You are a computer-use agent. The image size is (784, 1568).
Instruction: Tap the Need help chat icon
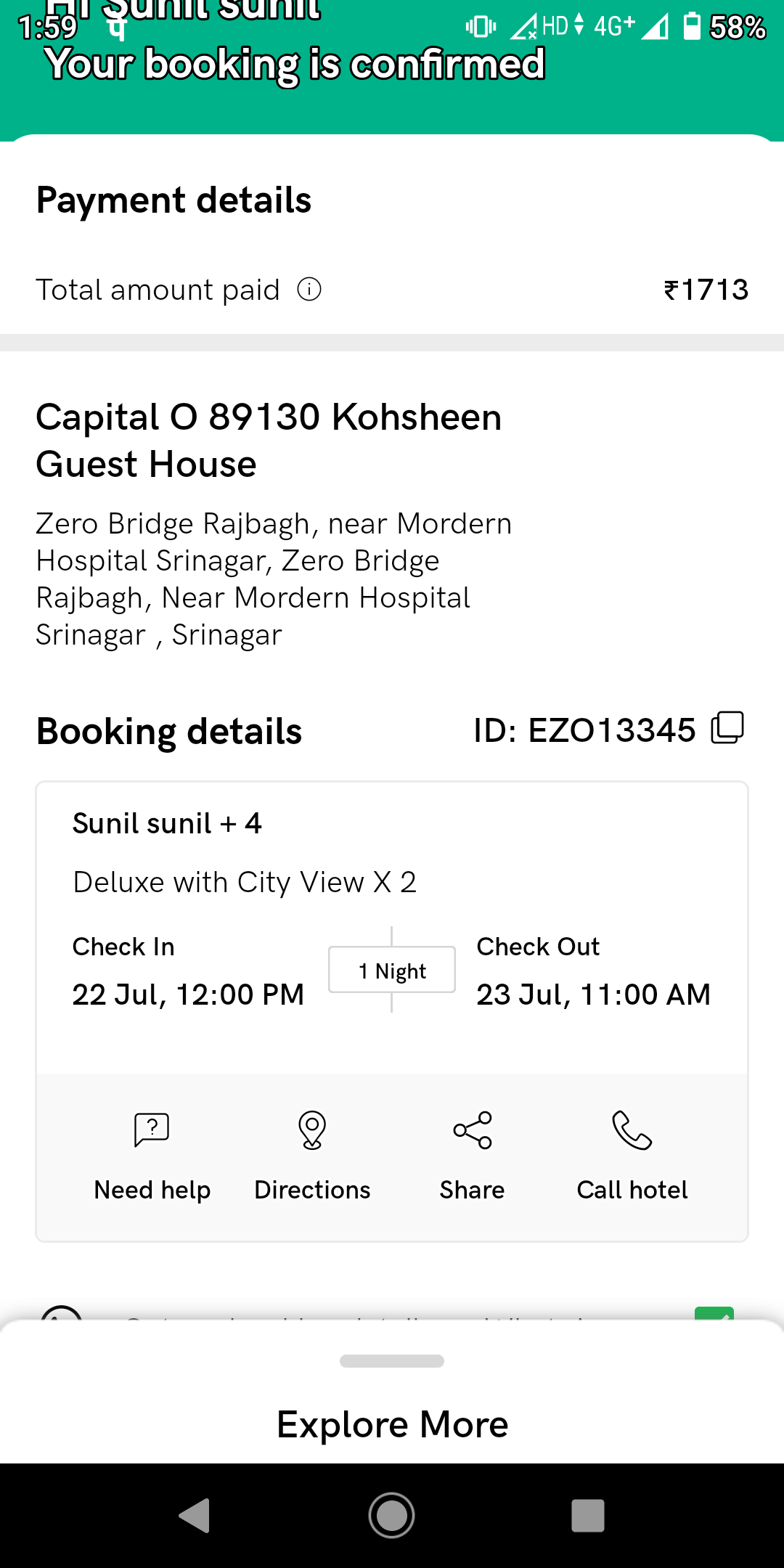pos(152,1130)
